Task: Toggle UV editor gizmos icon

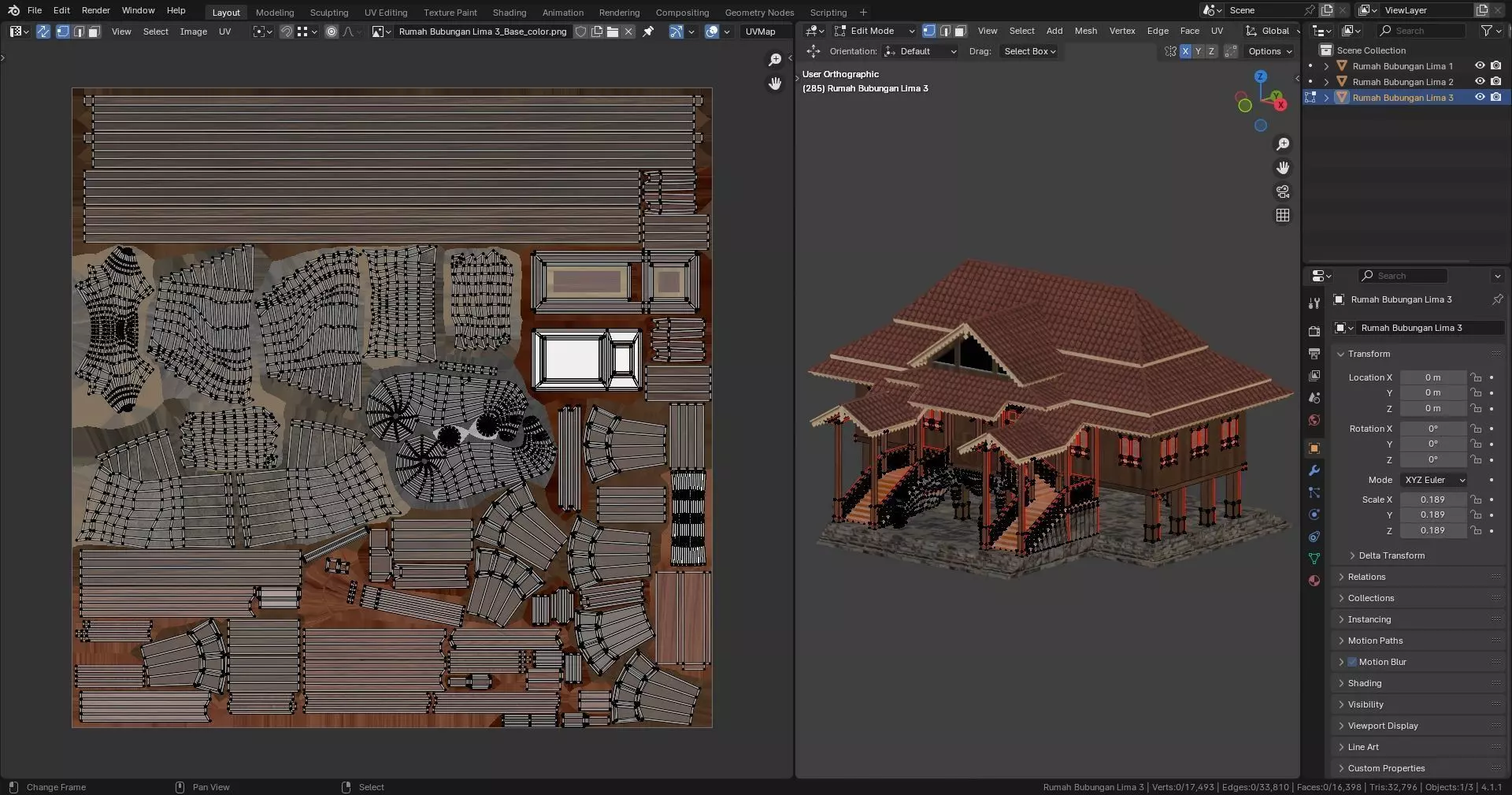Action: pyautogui.click(x=676, y=32)
